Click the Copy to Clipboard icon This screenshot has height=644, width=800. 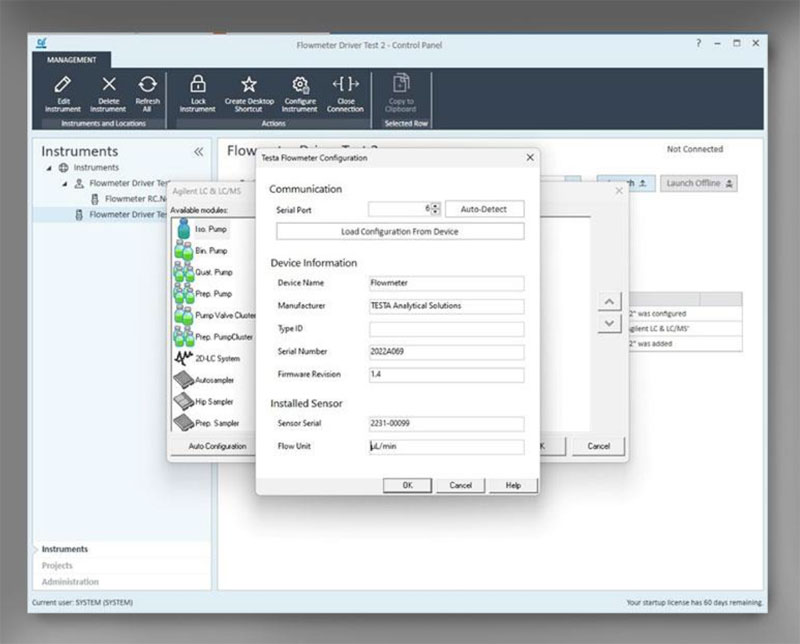[x=401, y=83]
